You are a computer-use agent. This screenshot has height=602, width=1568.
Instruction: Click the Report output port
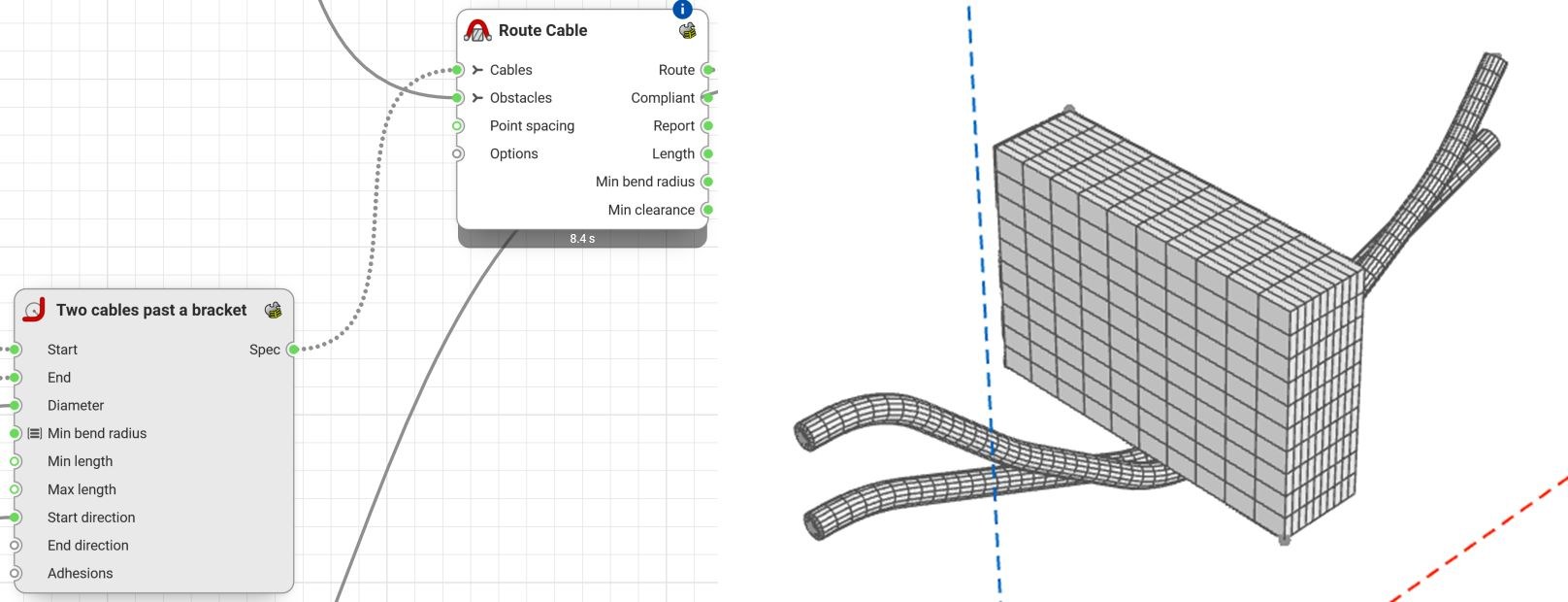[707, 126]
